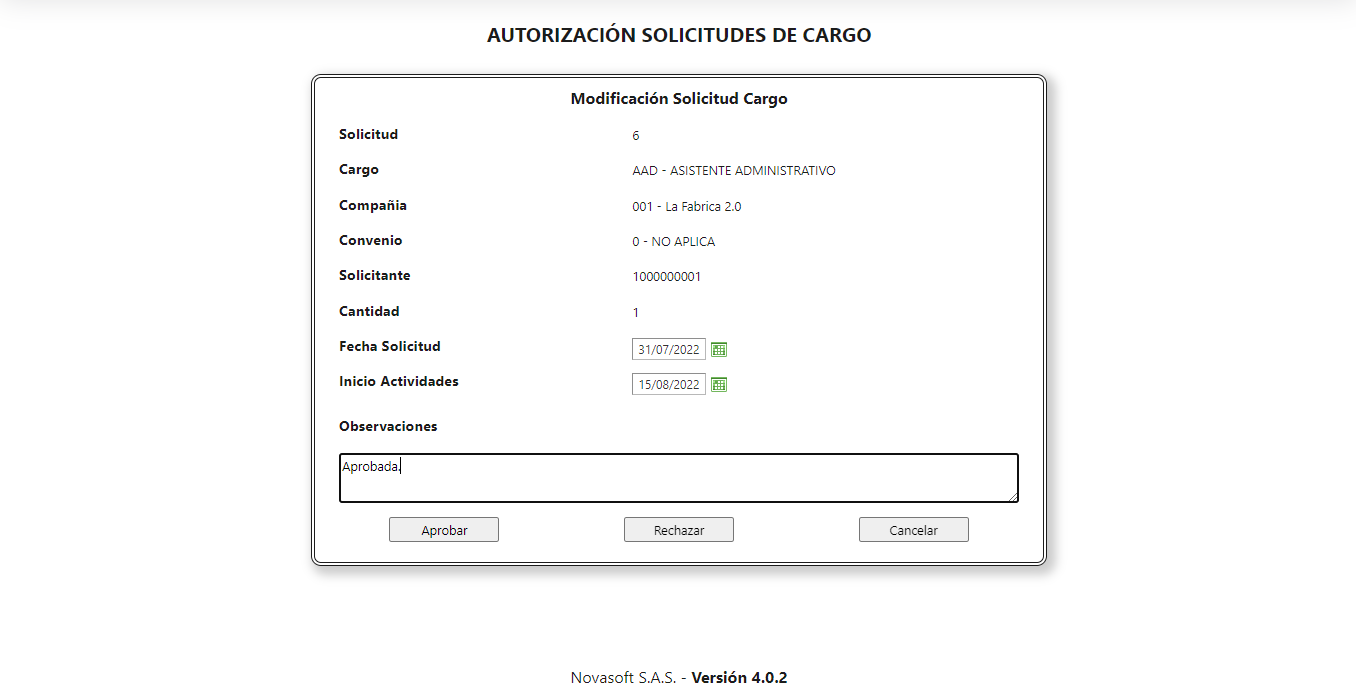
Task: Select the solicitud number 6 value
Action: click(635, 134)
